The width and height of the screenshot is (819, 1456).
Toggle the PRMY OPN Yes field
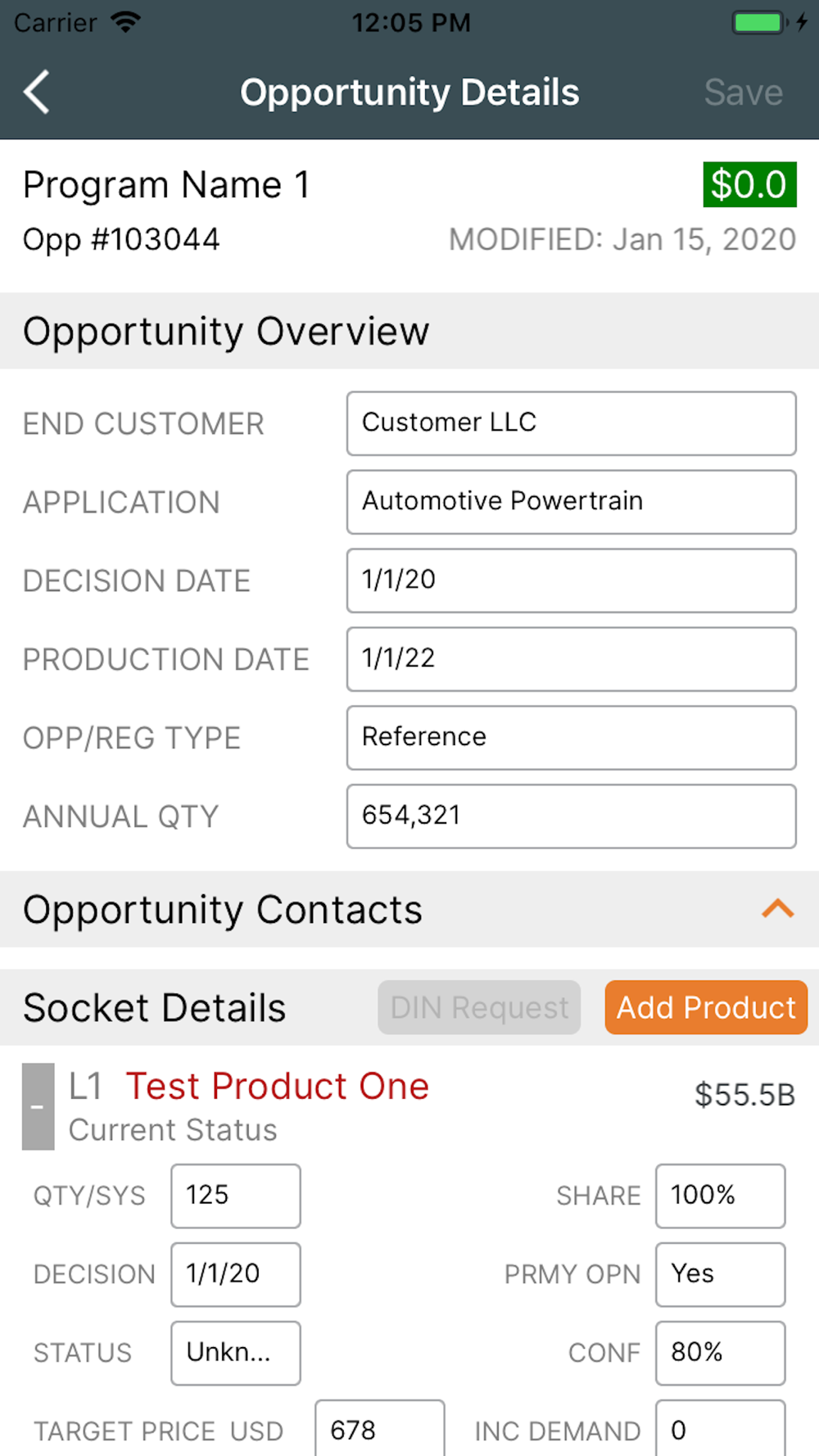[x=721, y=1274]
